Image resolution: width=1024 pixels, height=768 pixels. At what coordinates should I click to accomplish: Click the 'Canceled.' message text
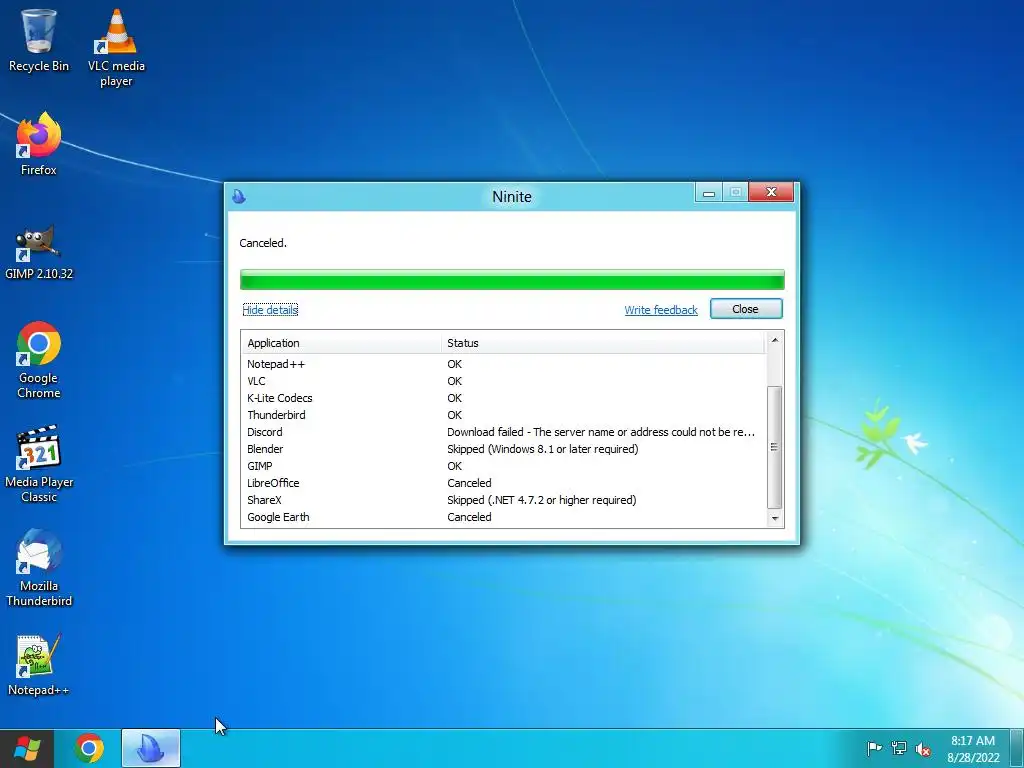point(263,243)
